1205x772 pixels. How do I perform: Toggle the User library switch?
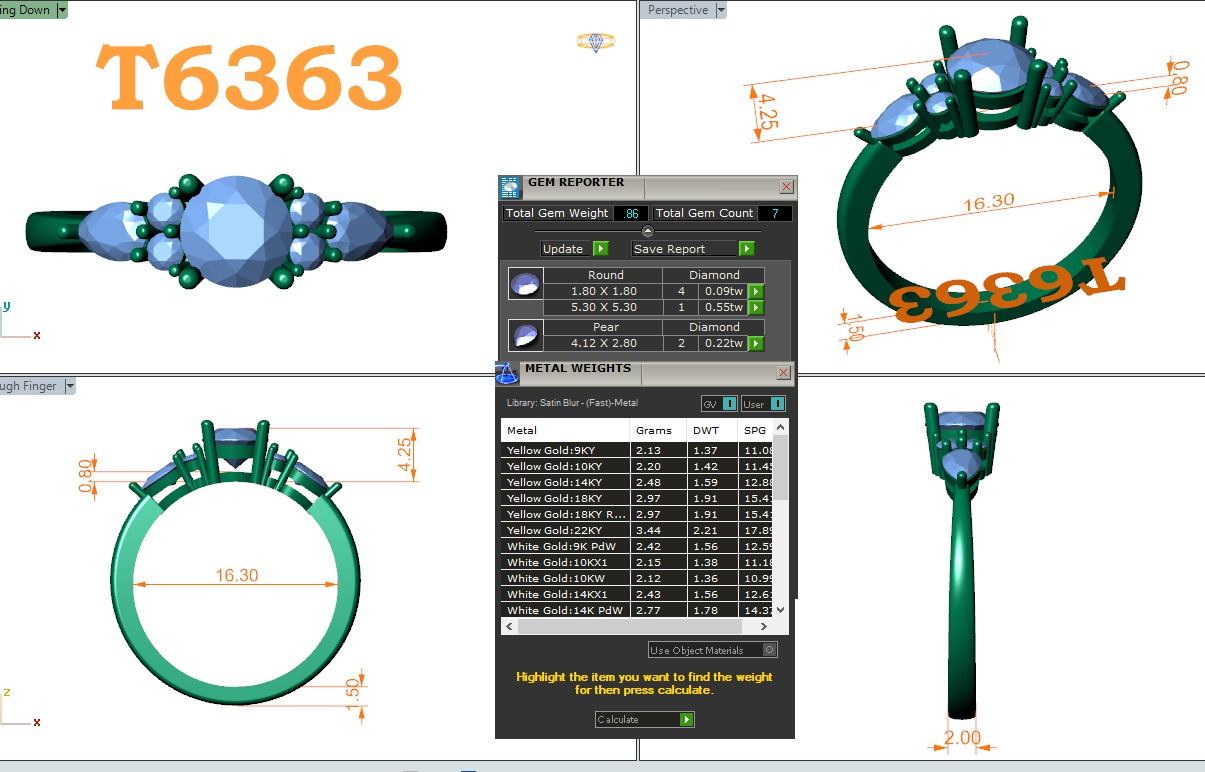[763, 404]
